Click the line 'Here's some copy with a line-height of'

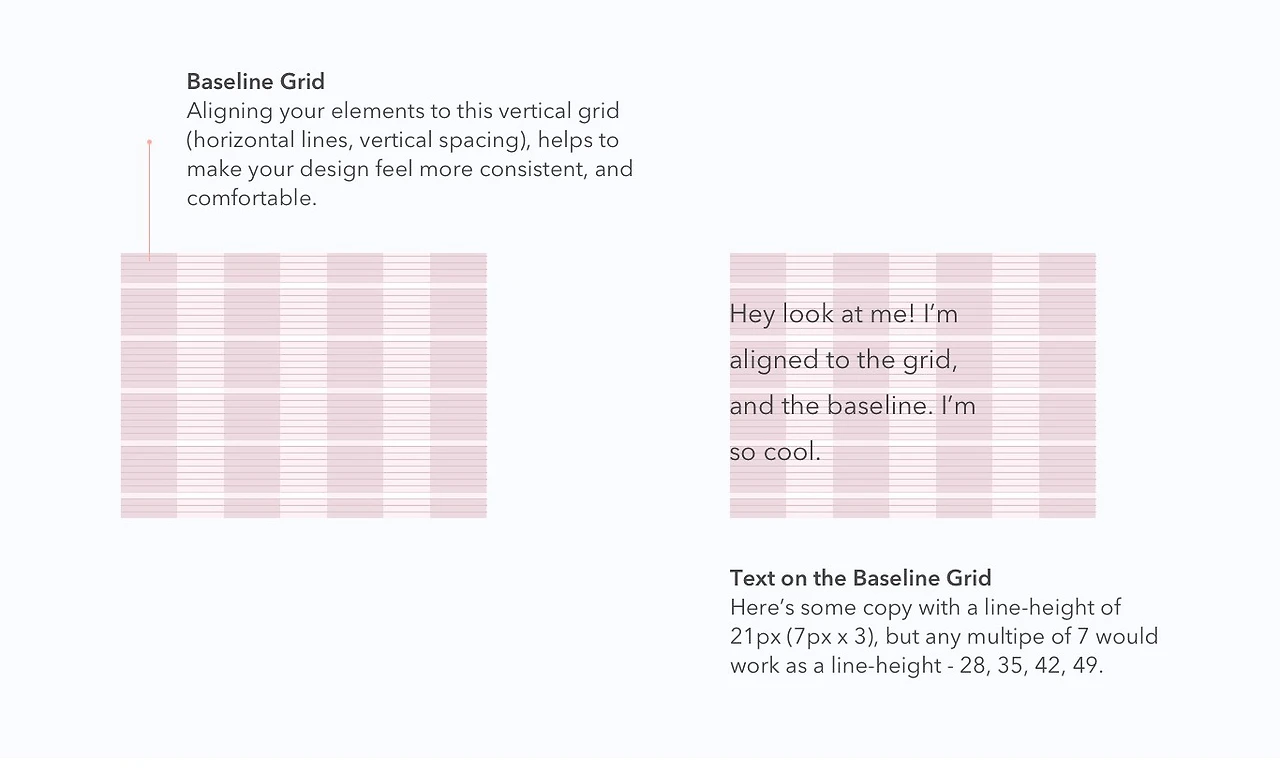point(926,607)
